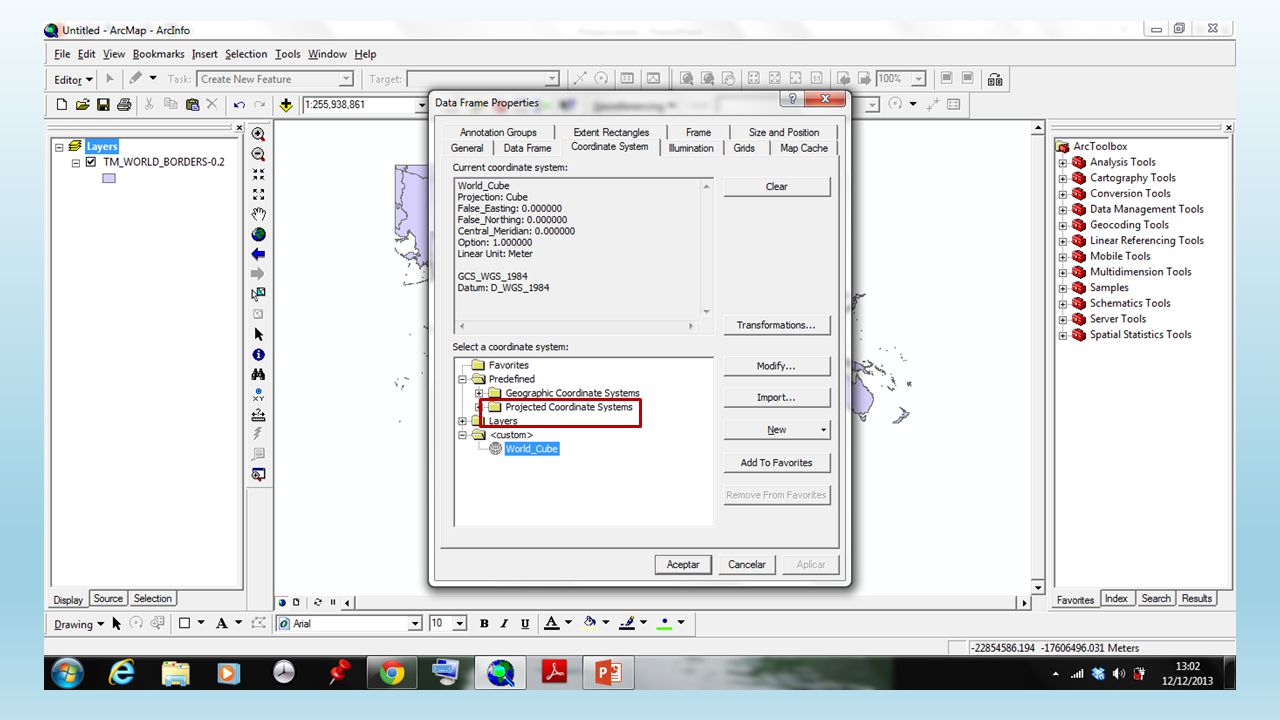
Task: Open the Bookmarks menu
Action: click(x=158, y=54)
